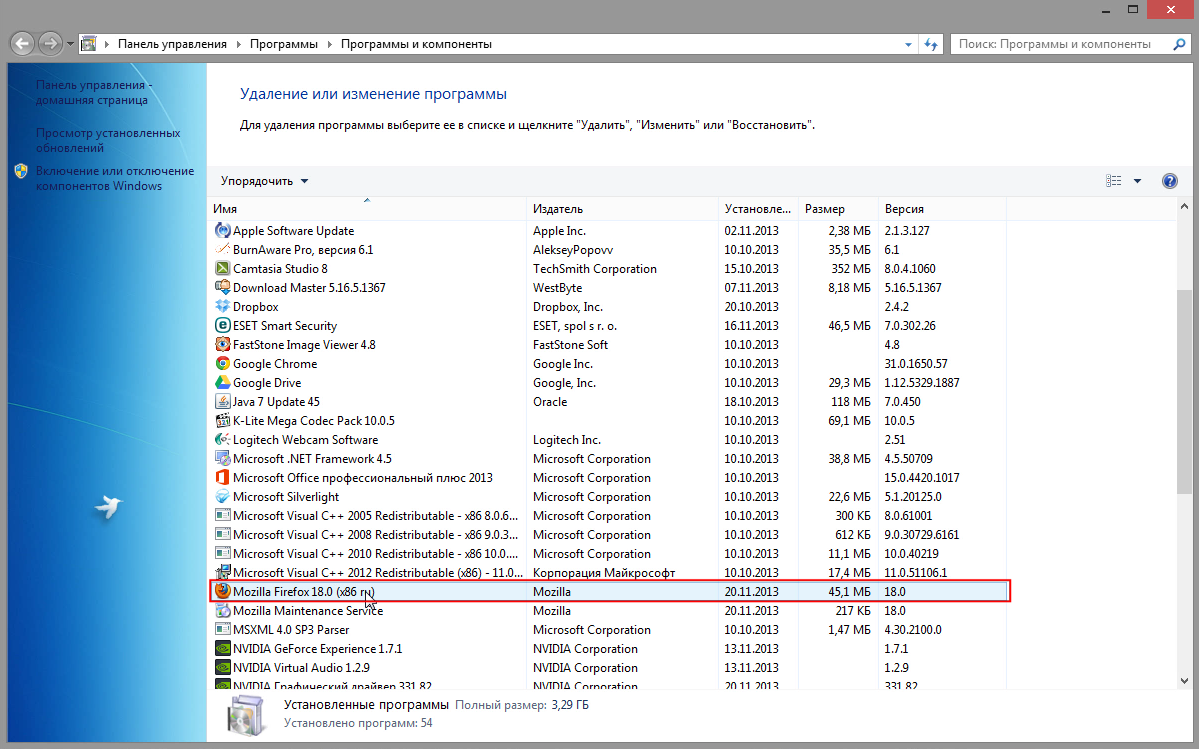Sort by the Установлено date column header
This screenshot has width=1199, height=749.
[x=758, y=209]
